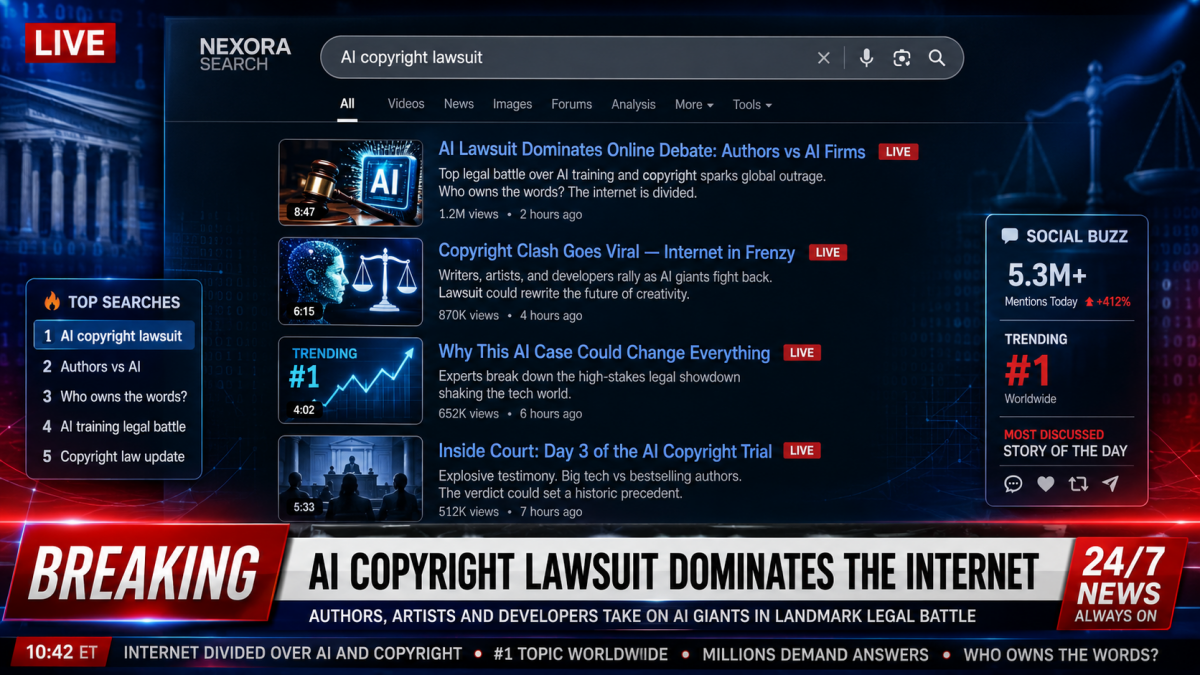This screenshot has width=1200, height=675.
Task: Play the Trending #1 chart thumbnail (4:02)
Action: [x=350, y=380]
